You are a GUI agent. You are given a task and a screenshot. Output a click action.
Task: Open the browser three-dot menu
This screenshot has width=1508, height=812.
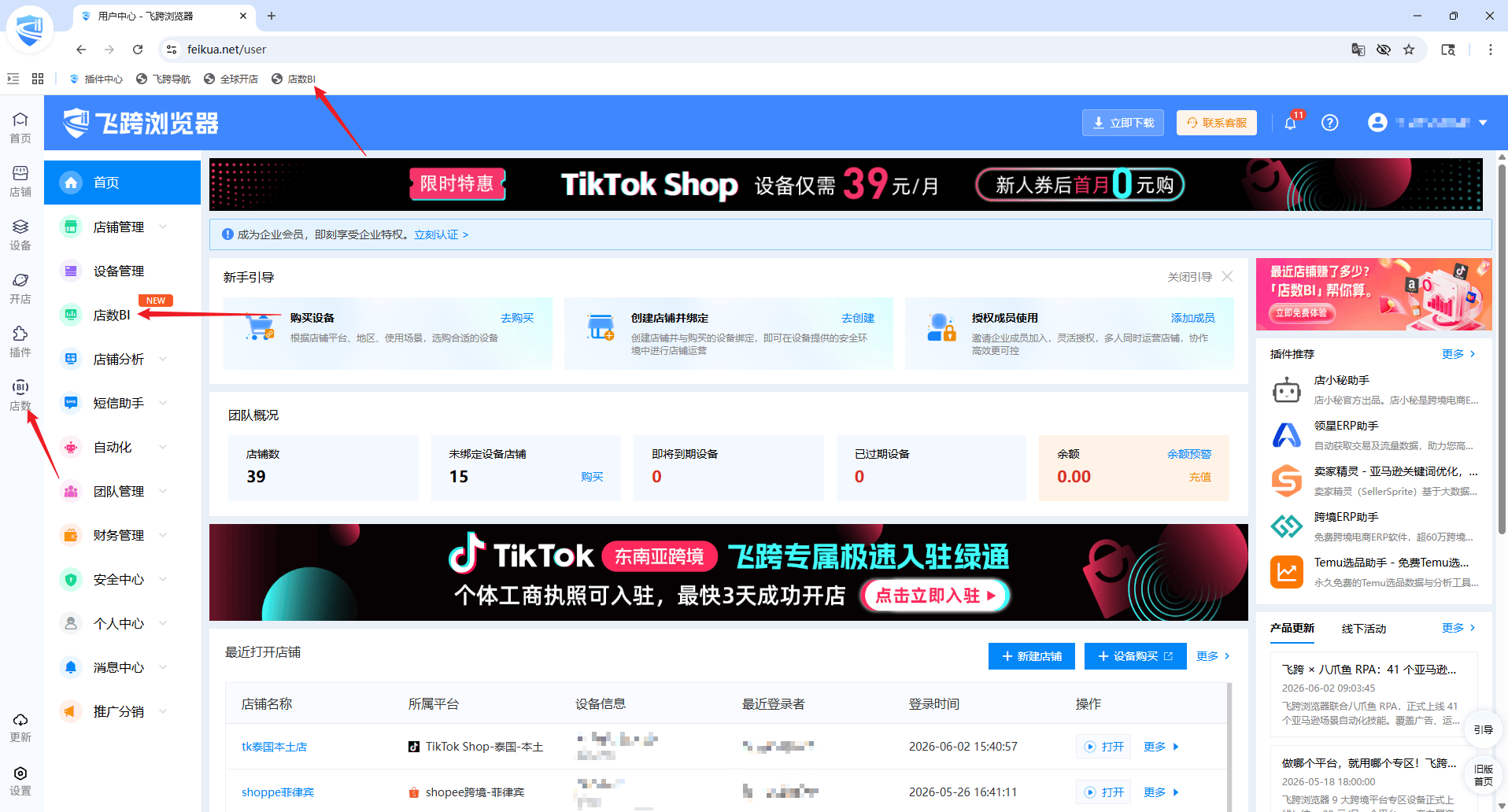(1490, 50)
